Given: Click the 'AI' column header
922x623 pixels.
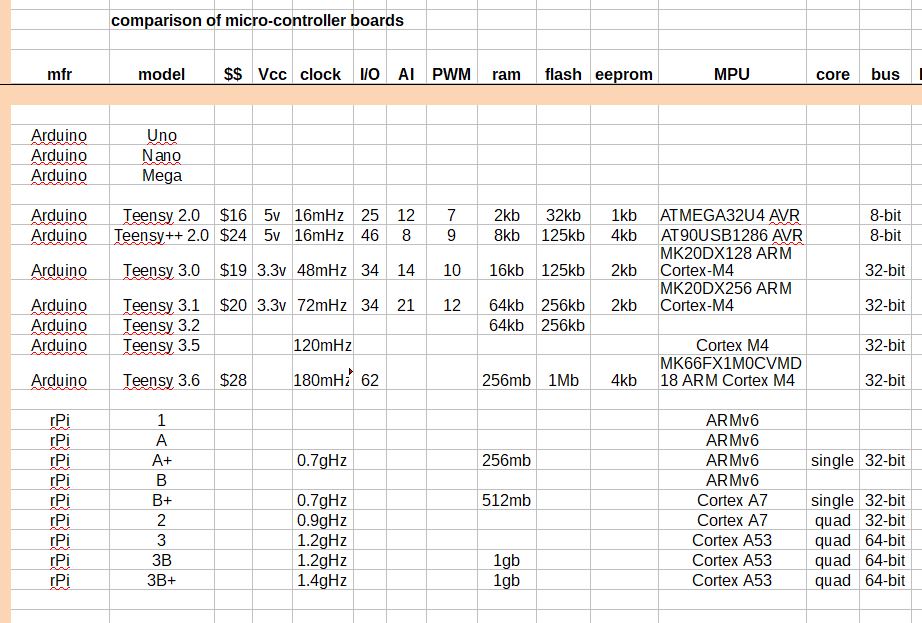Looking at the screenshot, I should point(406,75).
